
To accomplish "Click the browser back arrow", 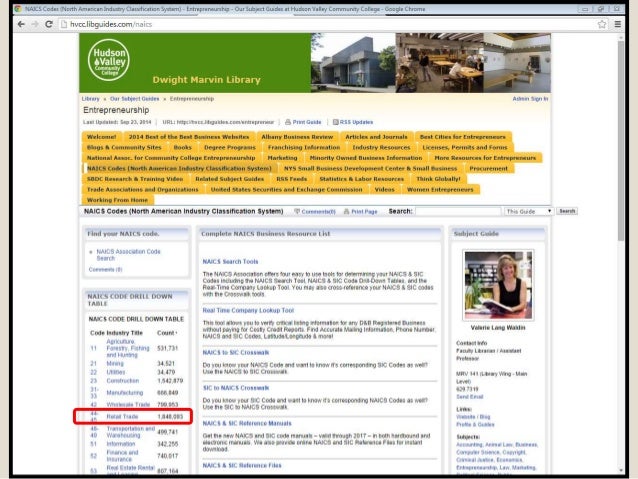I will pyautogui.click(x=21, y=24).
